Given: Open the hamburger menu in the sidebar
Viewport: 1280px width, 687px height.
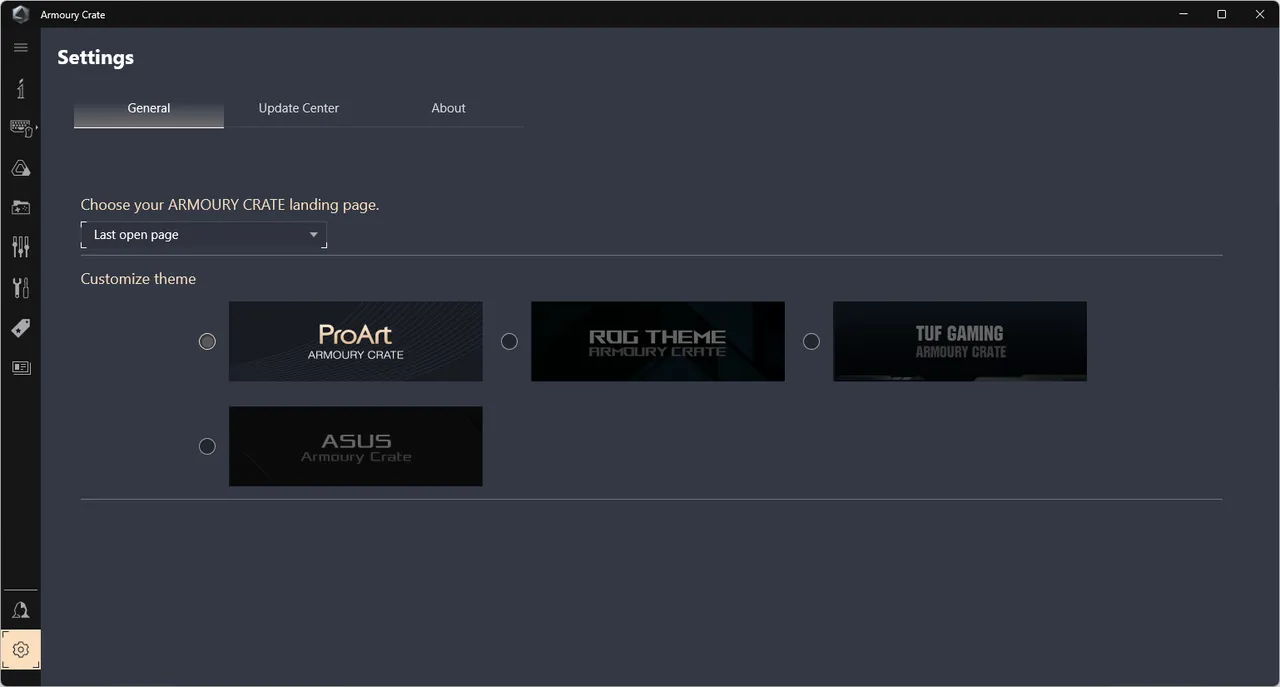Looking at the screenshot, I should pyautogui.click(x=20, y=47).
